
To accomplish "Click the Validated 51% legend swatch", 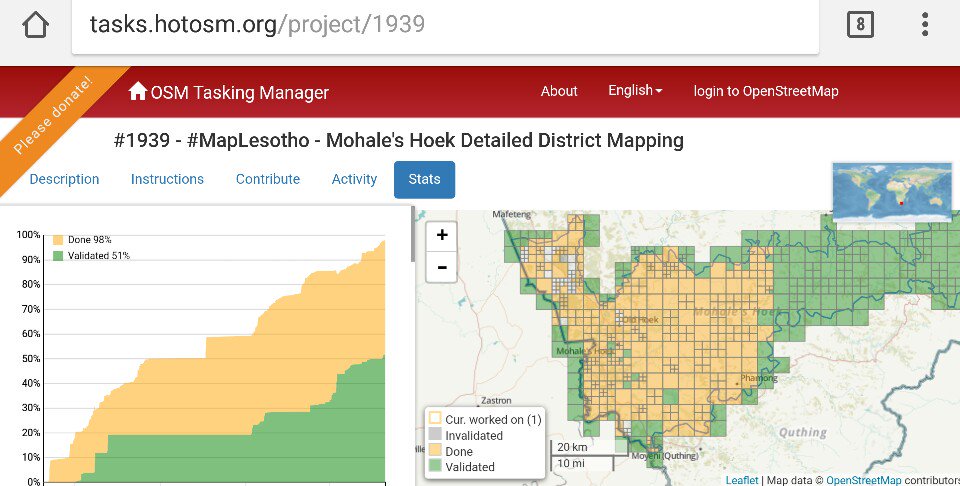I will [x=58, y=256].
